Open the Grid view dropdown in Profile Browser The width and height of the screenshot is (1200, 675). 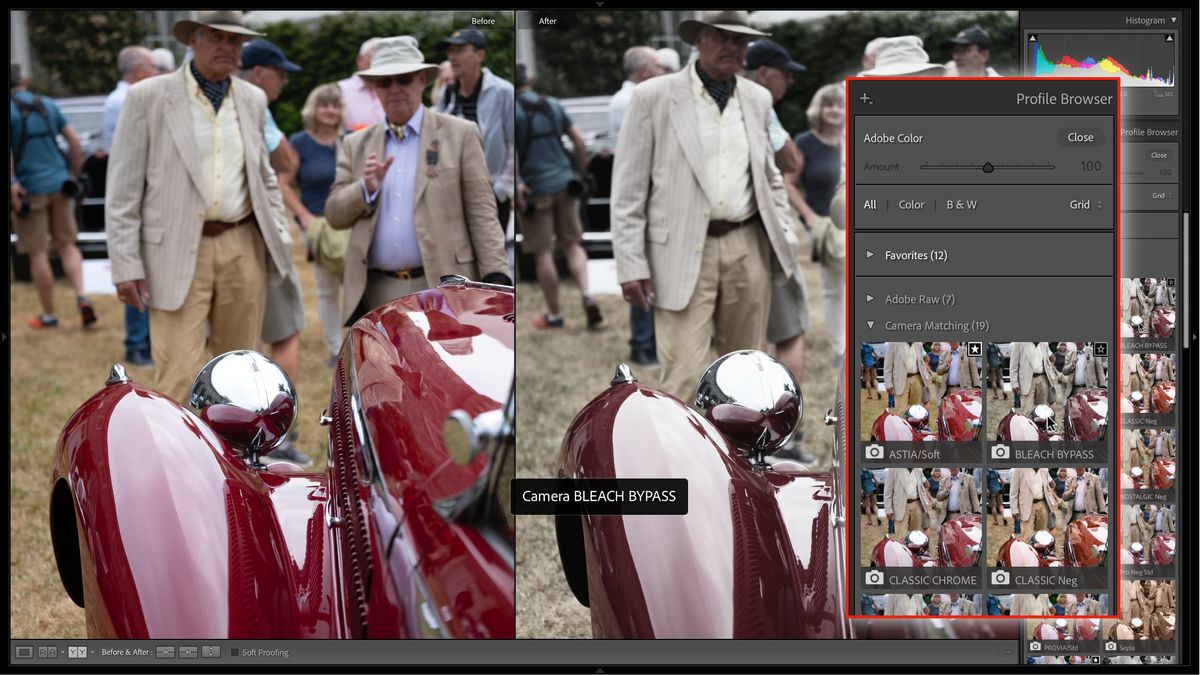click(1083, 204)
